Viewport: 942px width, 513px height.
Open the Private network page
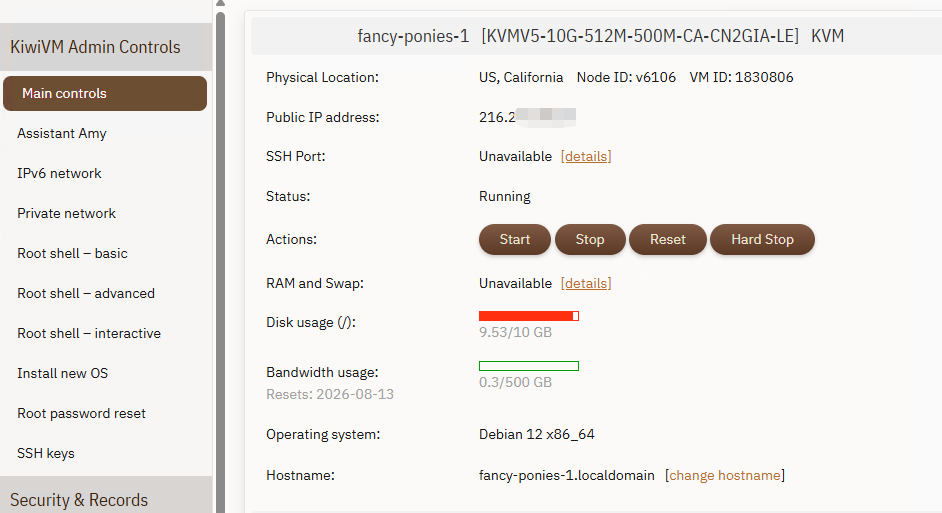click(x=66, y=213)
